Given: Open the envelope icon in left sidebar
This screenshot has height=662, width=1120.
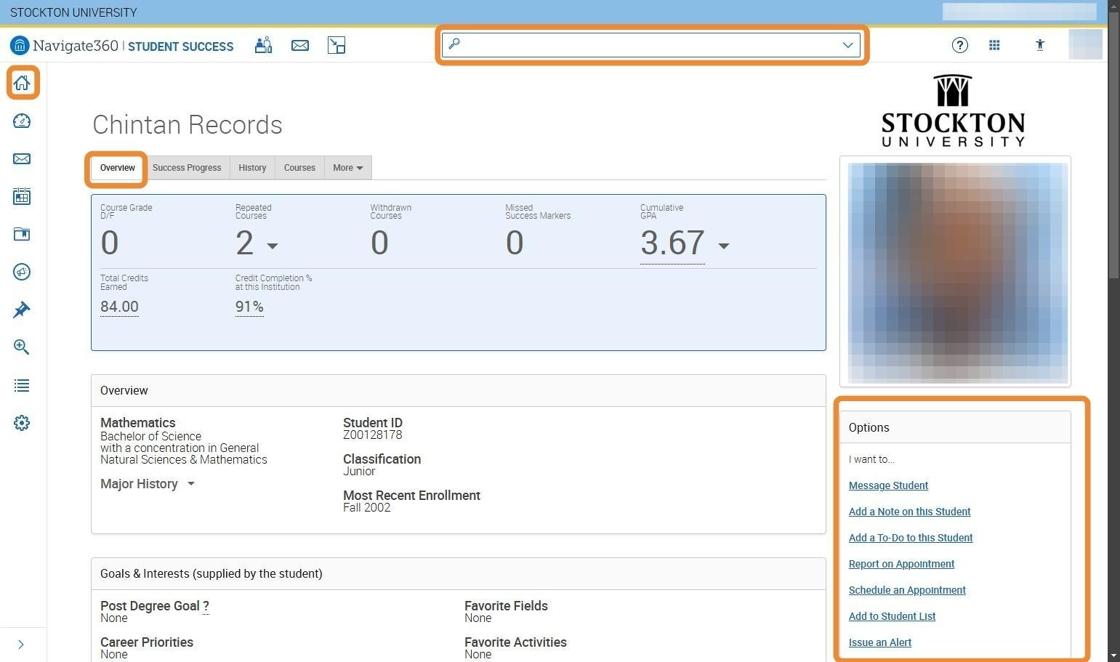Looking at the screenshot, I should pyautogui.click(x=22, y=159).
